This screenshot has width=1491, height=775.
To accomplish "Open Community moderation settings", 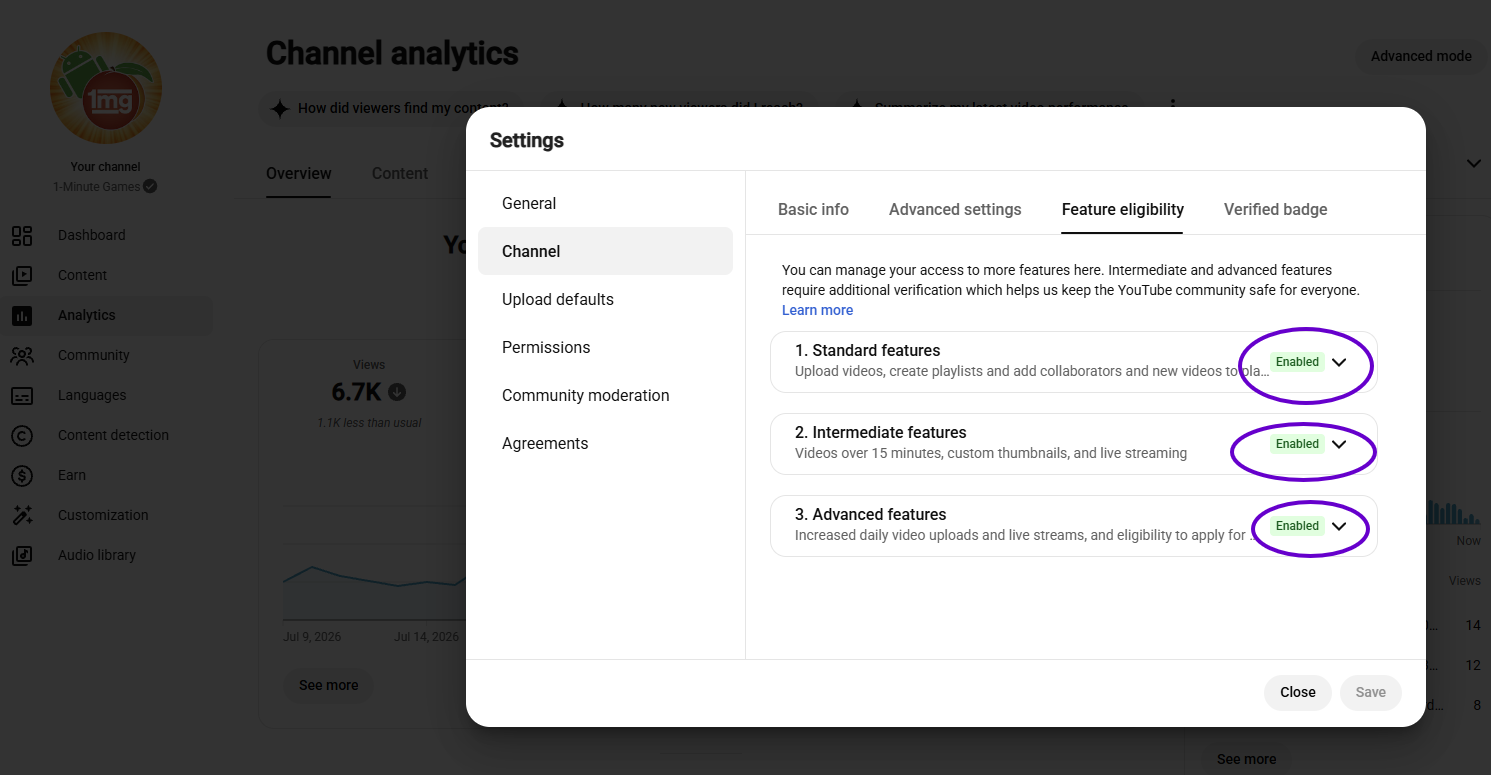I will click(605, 395).
